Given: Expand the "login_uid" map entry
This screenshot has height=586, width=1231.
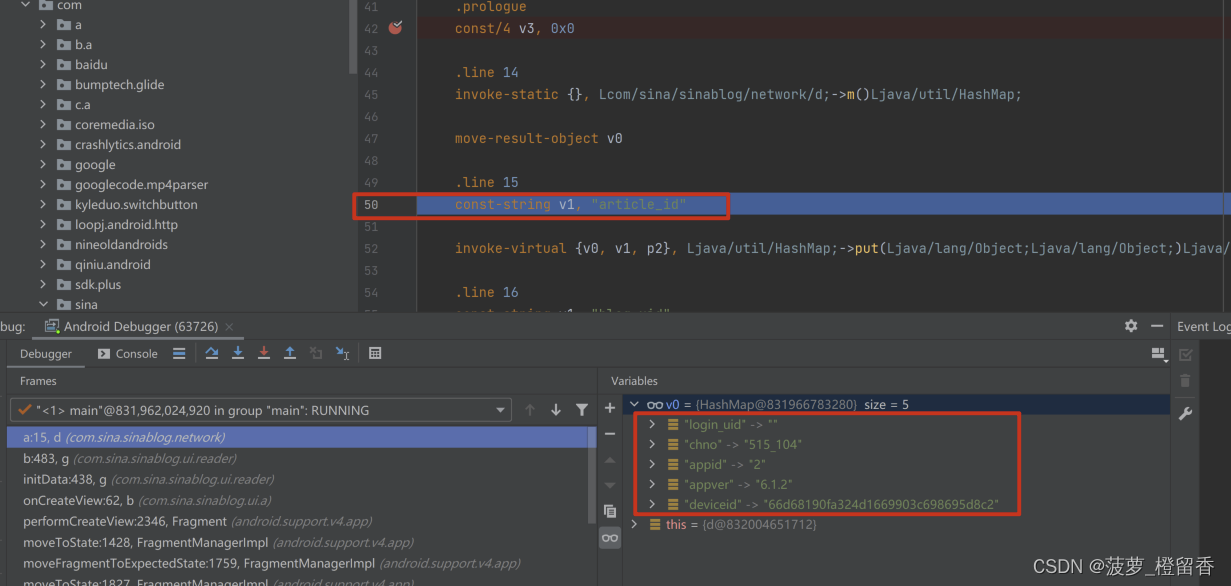Looking at the screenshot, I should tap(652, 424).
